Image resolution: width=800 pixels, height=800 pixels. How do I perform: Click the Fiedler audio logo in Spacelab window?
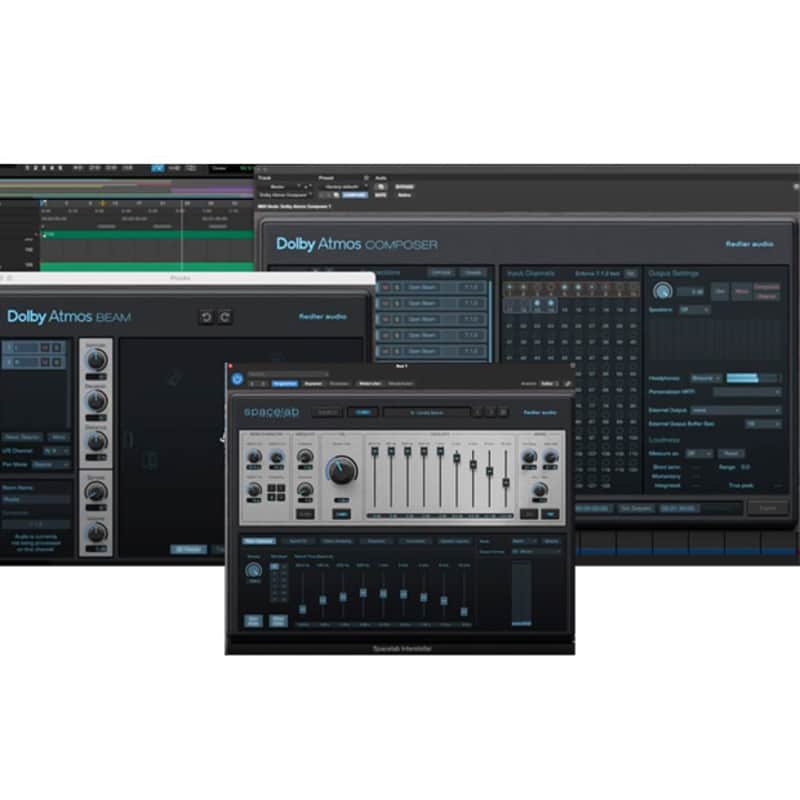click(540, 412)
